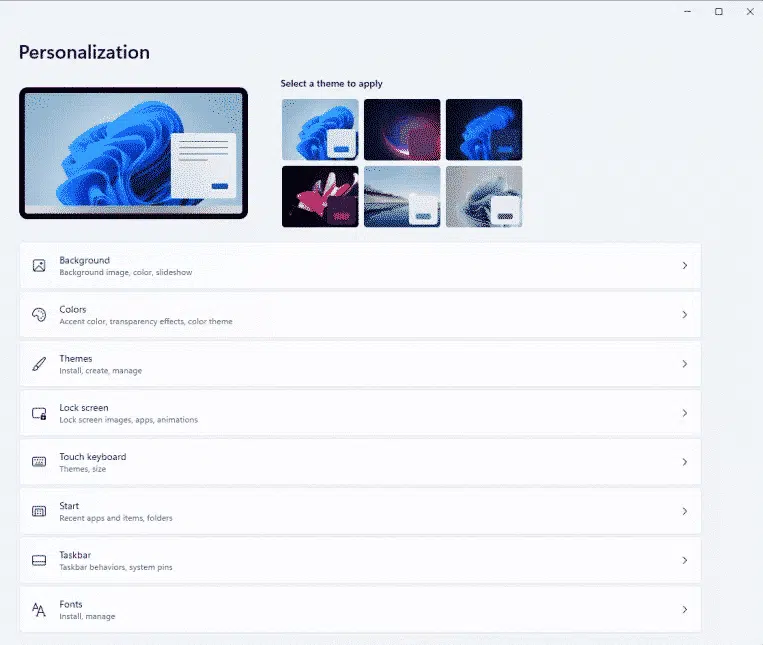Click the Themes paintbrush icon
Viewport: 763px width, 645px height.
(x=39, y=364)
